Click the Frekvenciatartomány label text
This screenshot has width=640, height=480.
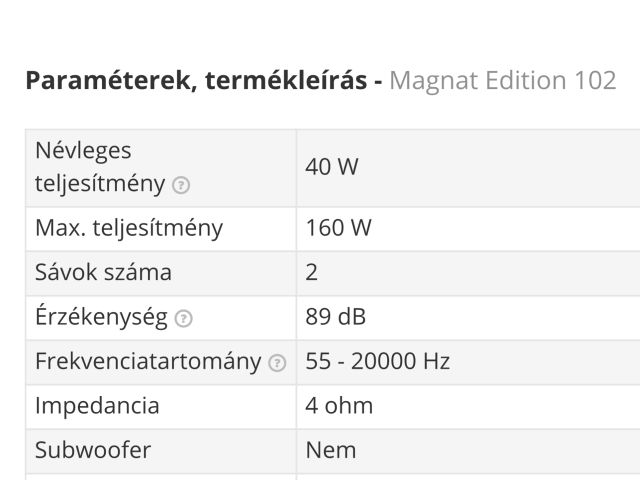(148, 361)
